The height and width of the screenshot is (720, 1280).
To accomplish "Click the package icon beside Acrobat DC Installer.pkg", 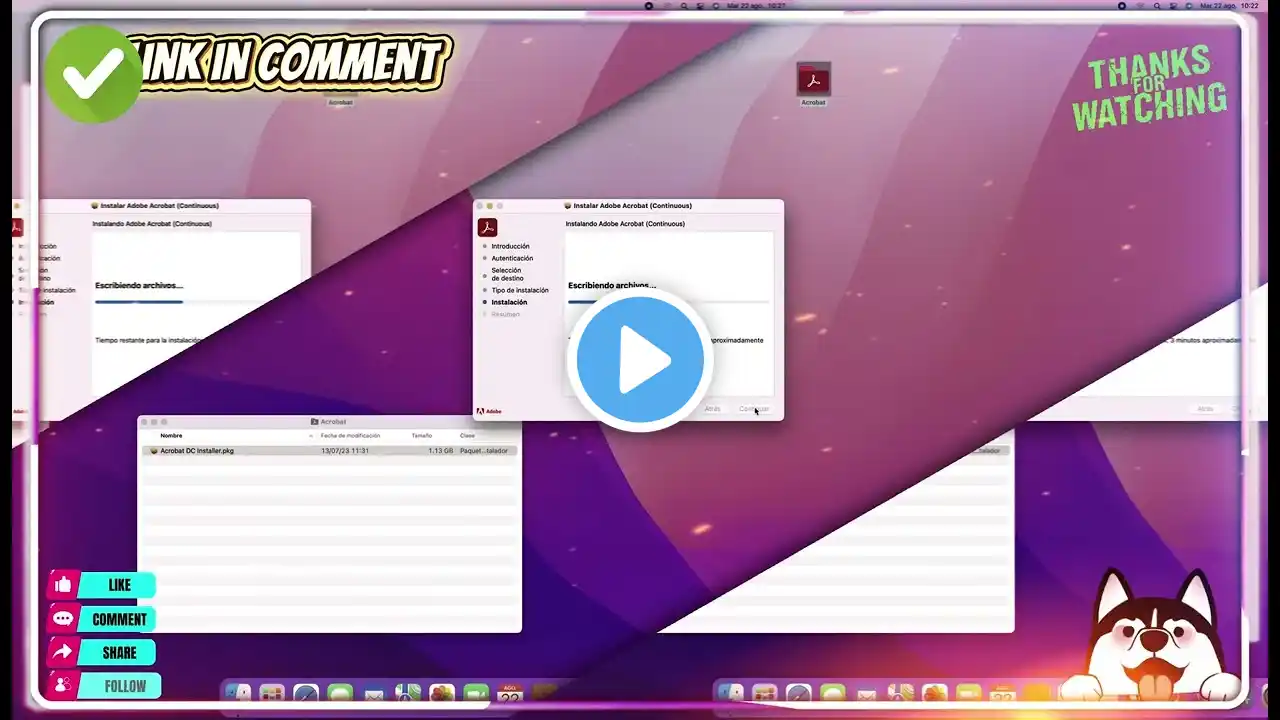I will [x=154, y=451].
